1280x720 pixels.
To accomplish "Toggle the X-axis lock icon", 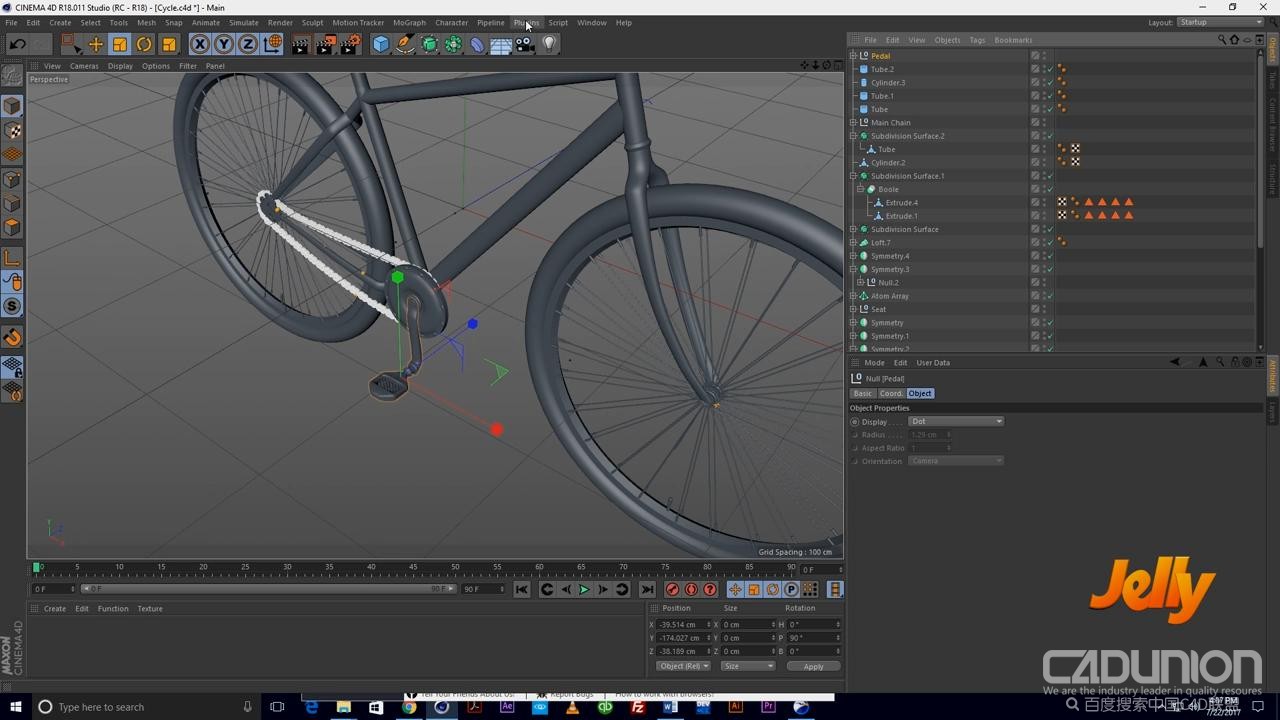I will (200, 44).
